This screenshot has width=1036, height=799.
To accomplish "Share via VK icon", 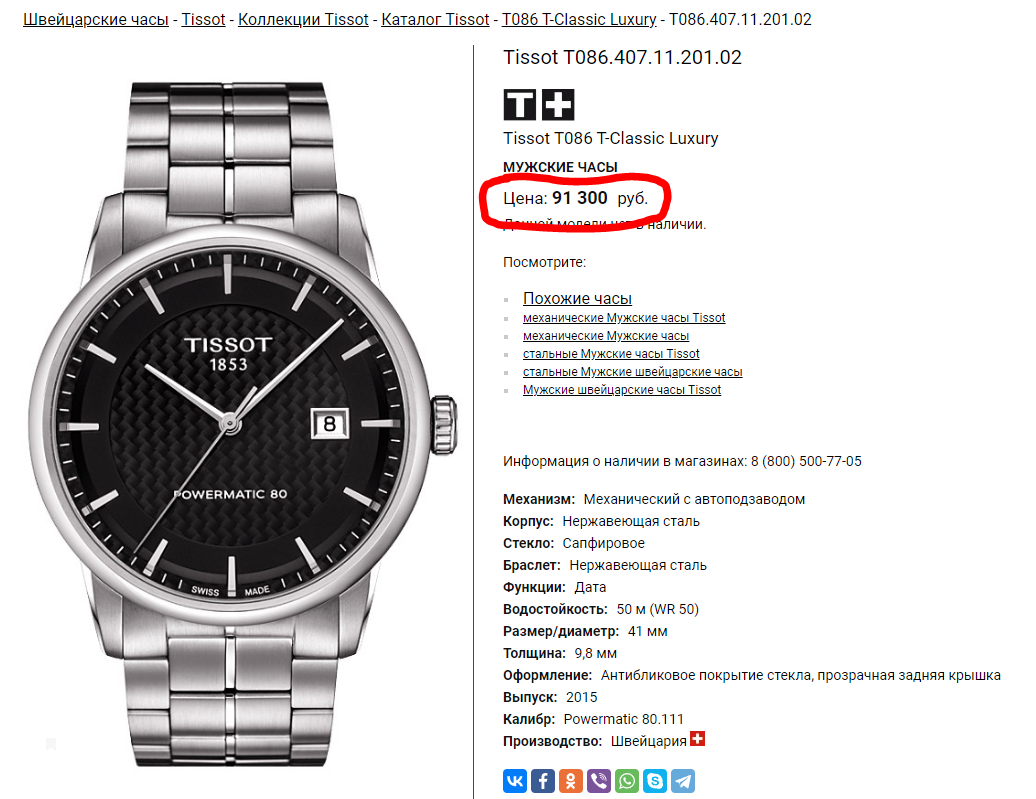I will tap(515, 781).
